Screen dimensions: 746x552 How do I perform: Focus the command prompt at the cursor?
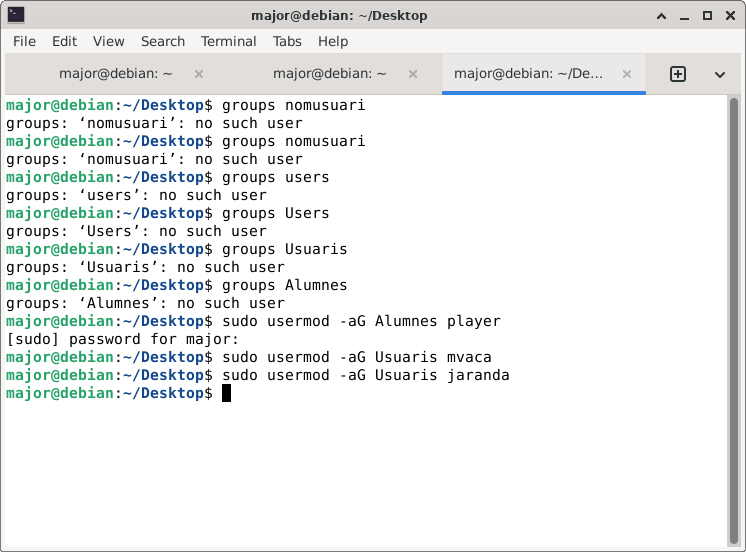pyautogui.click(x=226, y=393)
